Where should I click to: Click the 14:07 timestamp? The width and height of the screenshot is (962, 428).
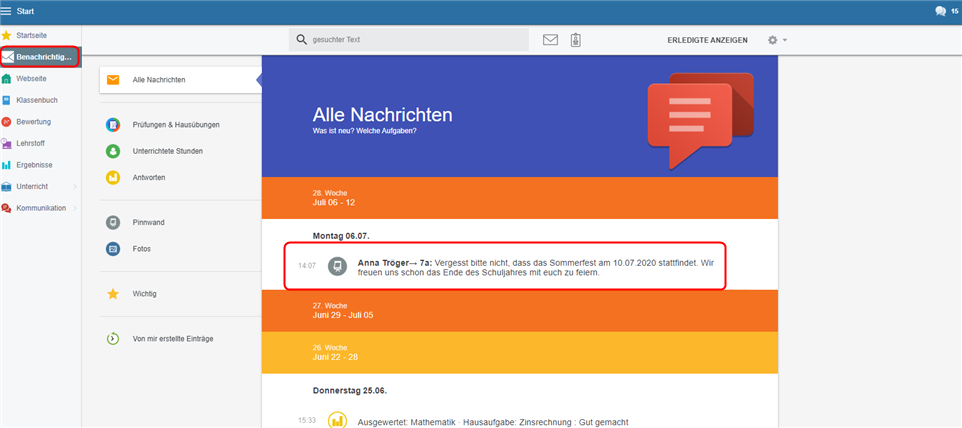click(307, 266)
